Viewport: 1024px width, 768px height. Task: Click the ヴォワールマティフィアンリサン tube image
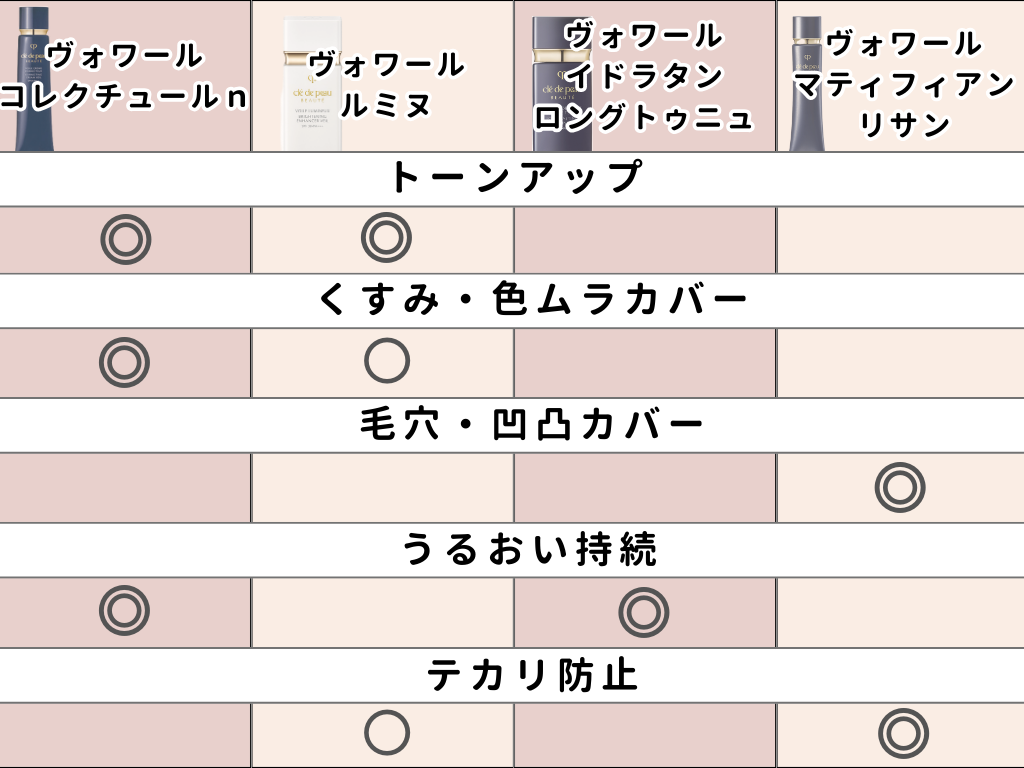coord(807,85)
